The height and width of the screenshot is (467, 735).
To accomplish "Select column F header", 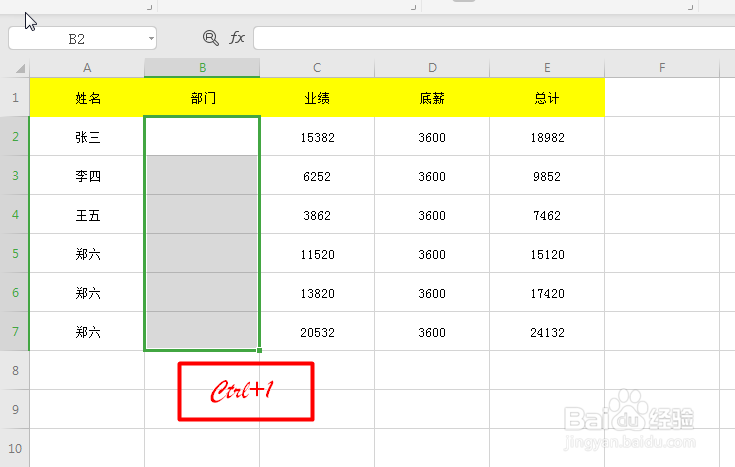I will pyautogui.click(x=662, y=68).
